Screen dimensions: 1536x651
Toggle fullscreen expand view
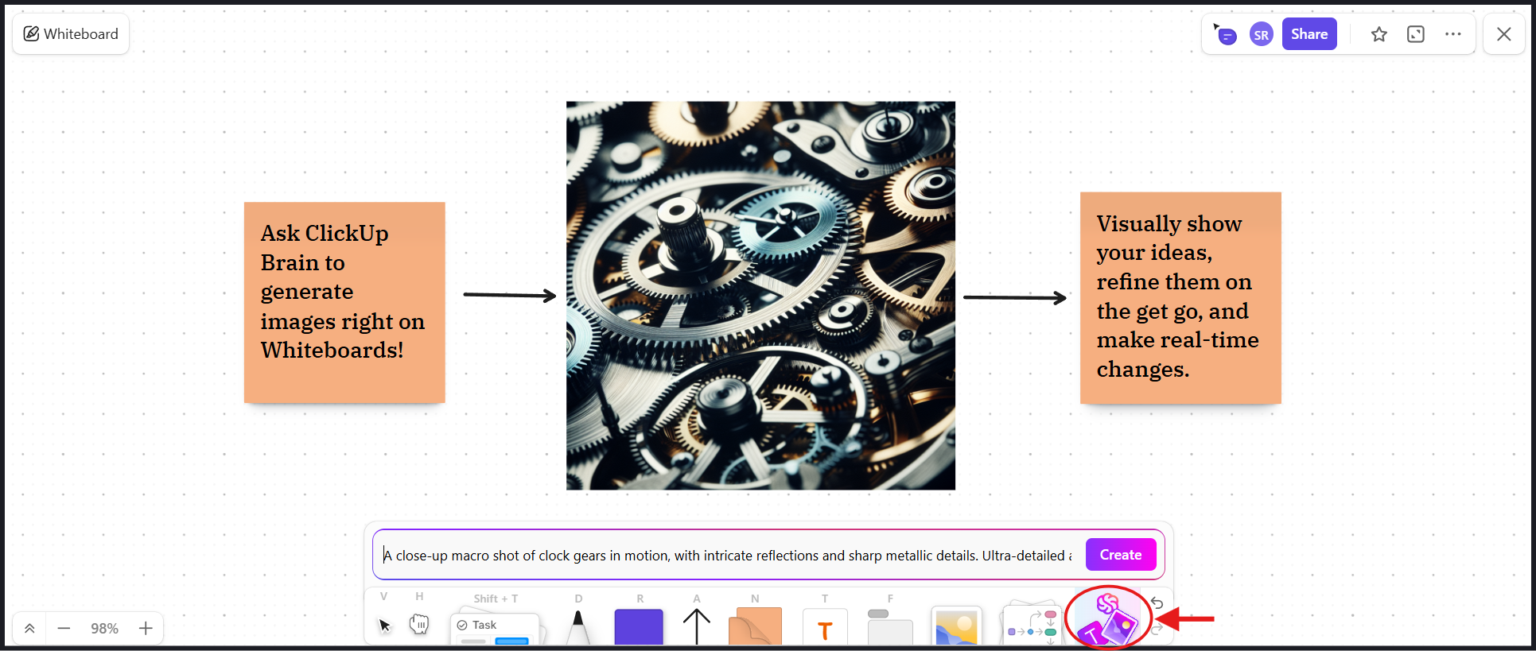pyautogui.click(x=1415, y=33)
